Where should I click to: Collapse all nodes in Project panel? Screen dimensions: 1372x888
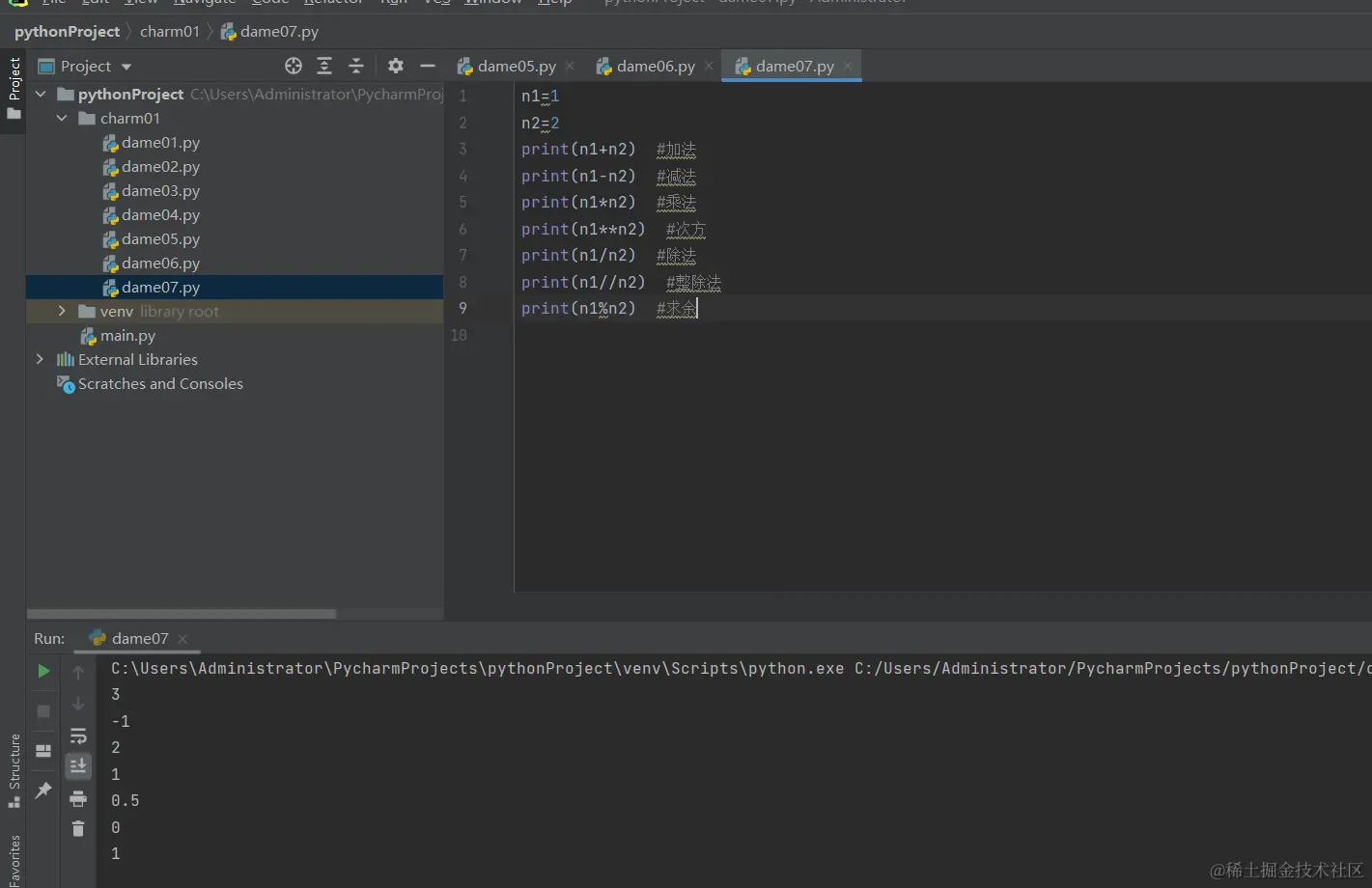click(x=356, y=66)
